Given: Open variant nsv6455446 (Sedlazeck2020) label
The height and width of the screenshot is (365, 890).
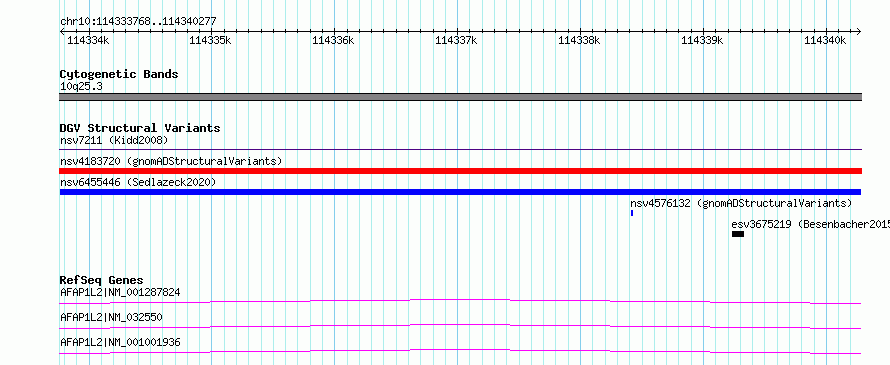Looking at the screenshot, I should coord(138,182).
